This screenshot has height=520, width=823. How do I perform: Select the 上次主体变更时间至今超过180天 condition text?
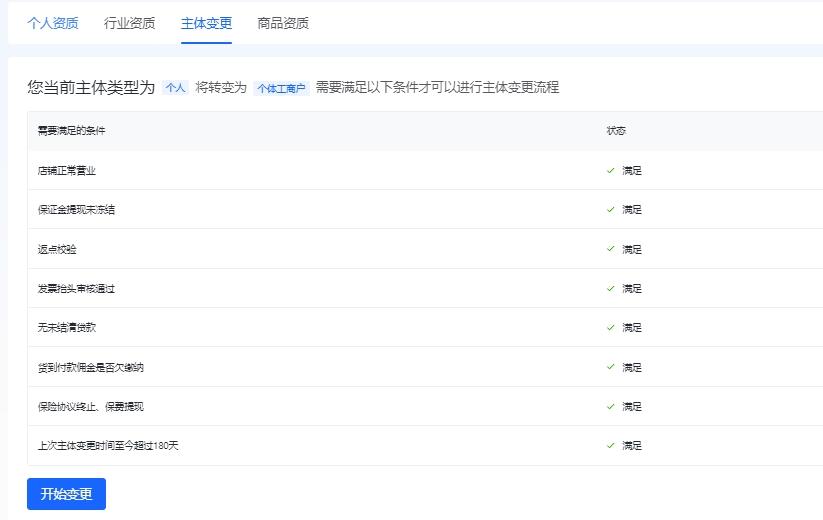tap(108, 445)
